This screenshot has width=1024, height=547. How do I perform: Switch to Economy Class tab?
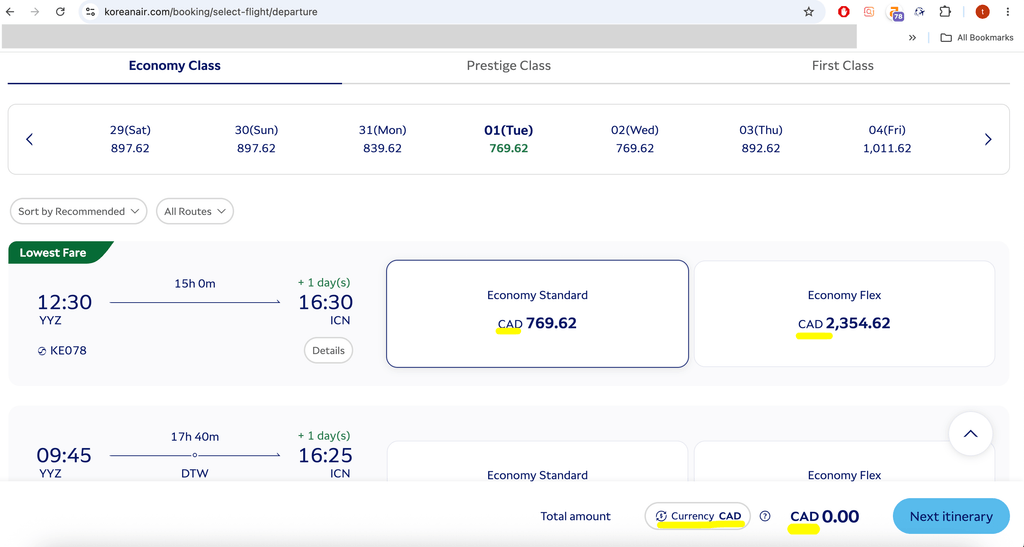coord(174,66)
